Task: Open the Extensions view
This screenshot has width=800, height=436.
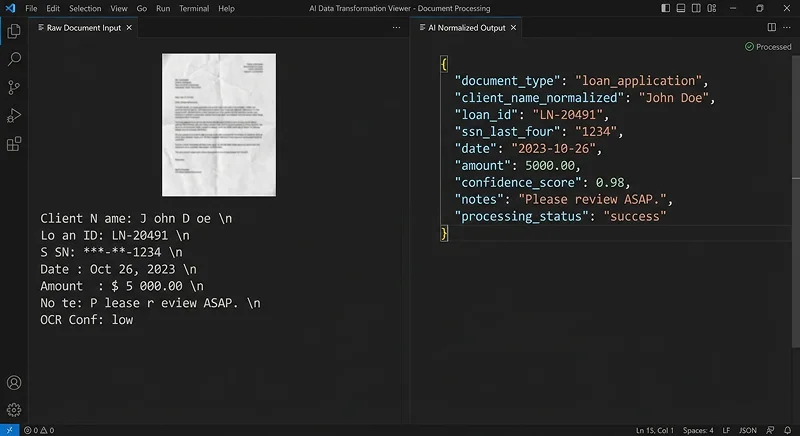Action: click(14, 144)
